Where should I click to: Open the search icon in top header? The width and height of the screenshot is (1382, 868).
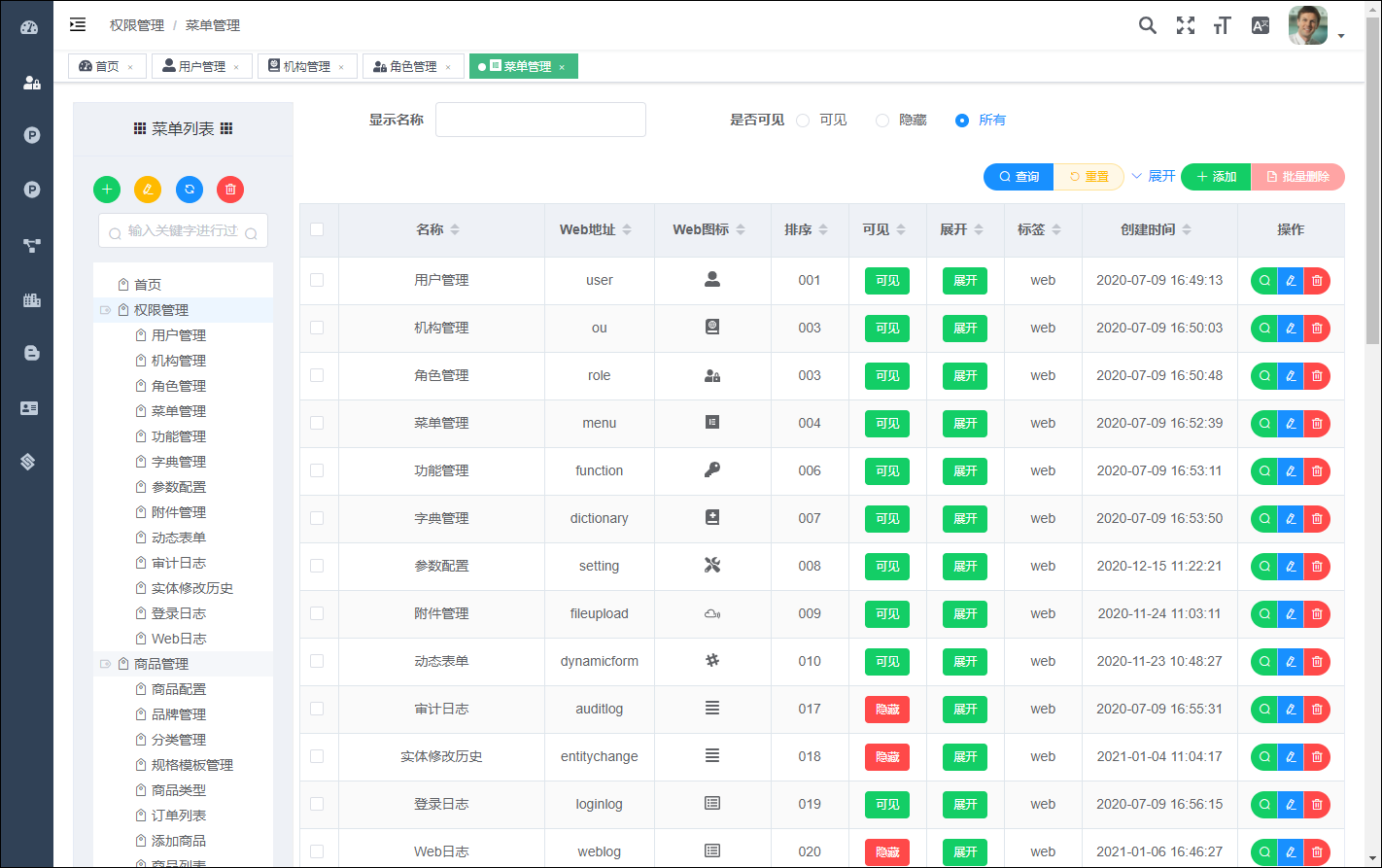tap(1148, 26)
